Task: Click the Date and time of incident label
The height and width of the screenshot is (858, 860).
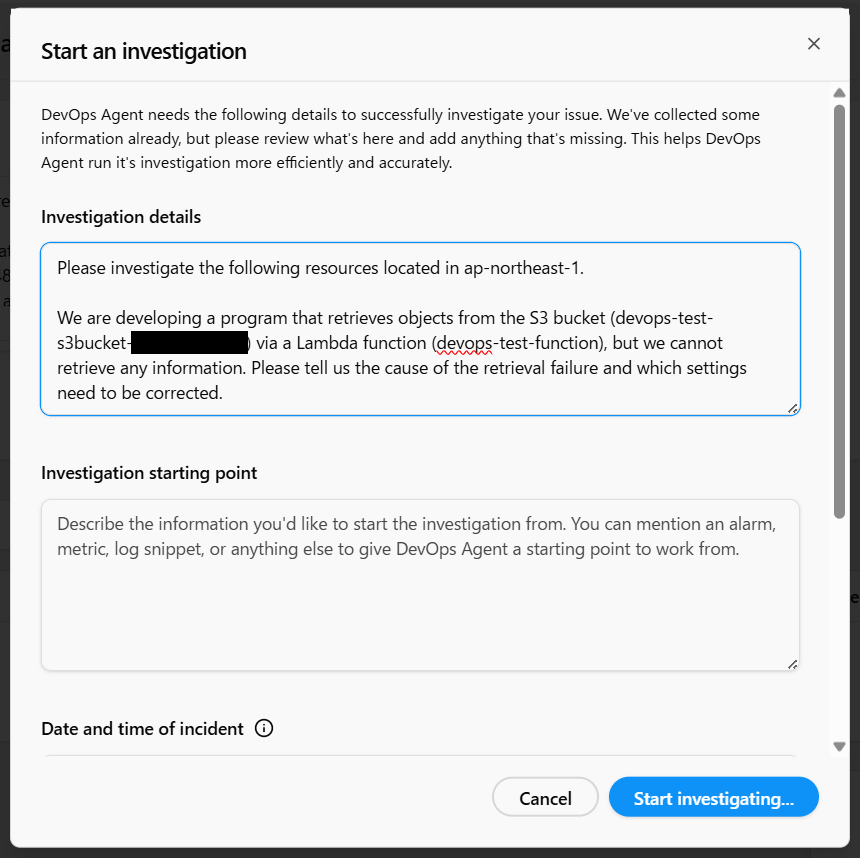Action: (142, 729)
